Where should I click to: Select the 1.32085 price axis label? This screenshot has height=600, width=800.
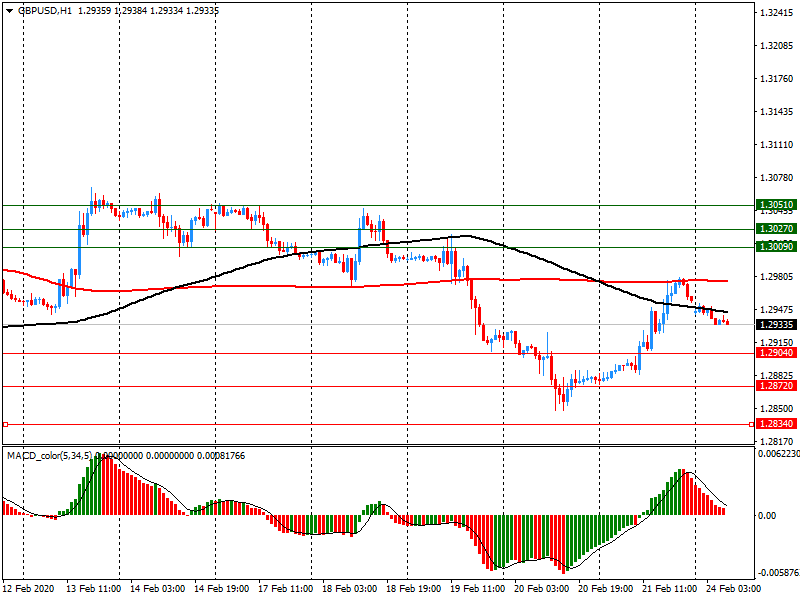(777, 46)
